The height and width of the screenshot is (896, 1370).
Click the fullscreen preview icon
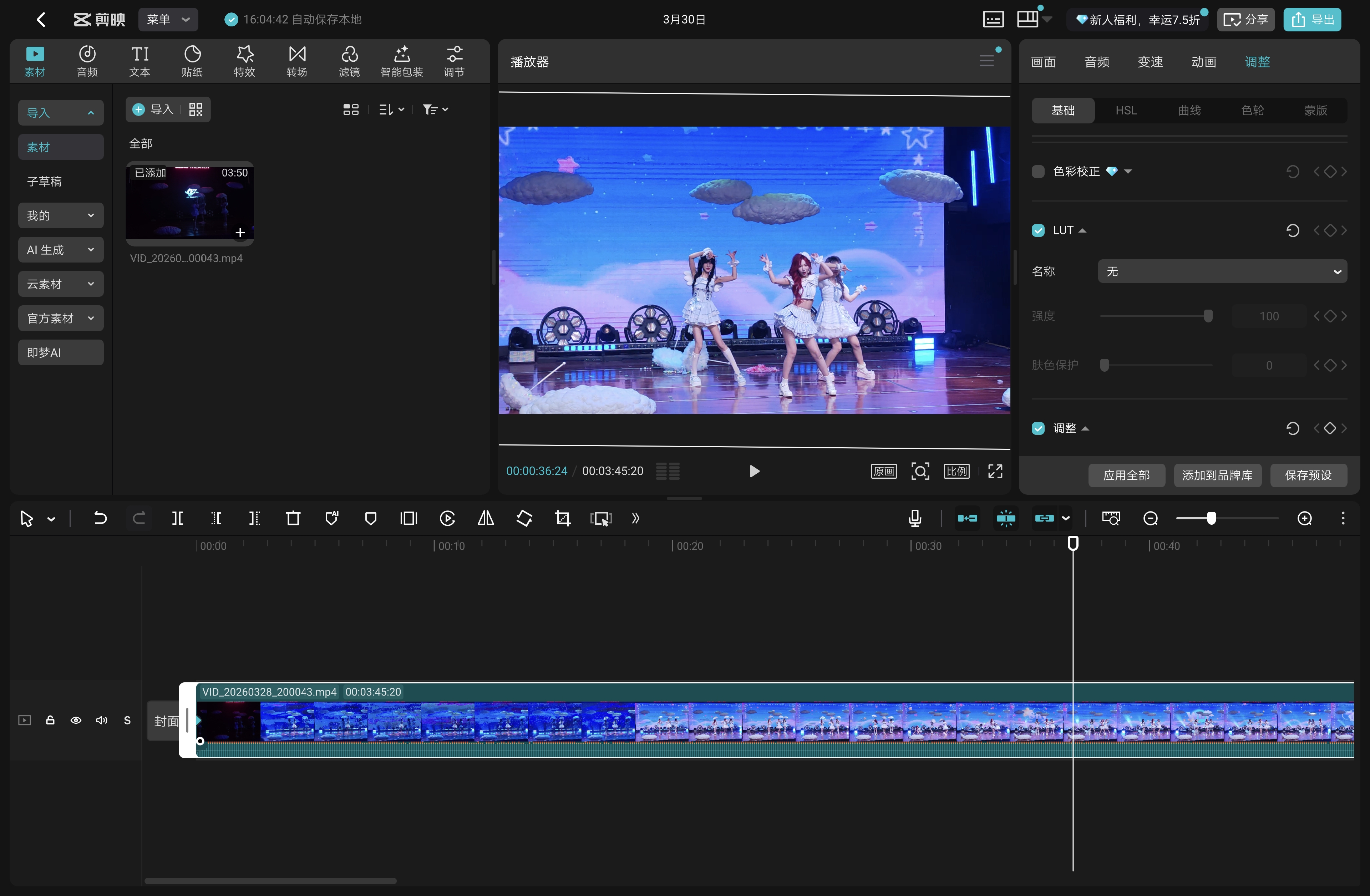pos(995,471)
